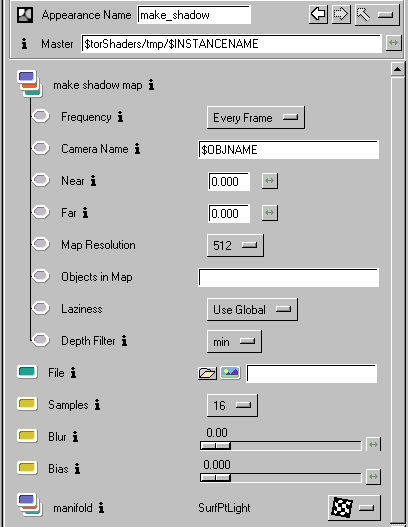Click the info icon beside Master

tap(24, 44)
